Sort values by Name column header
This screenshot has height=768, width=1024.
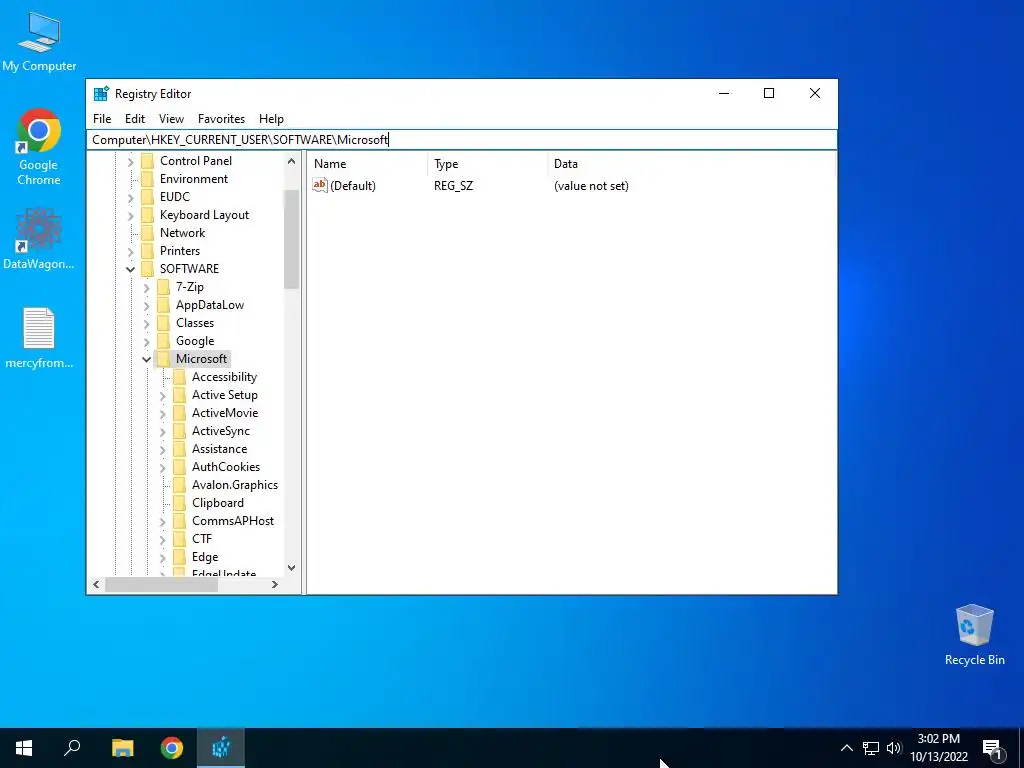pyautogui.click(x=368, y=164)
